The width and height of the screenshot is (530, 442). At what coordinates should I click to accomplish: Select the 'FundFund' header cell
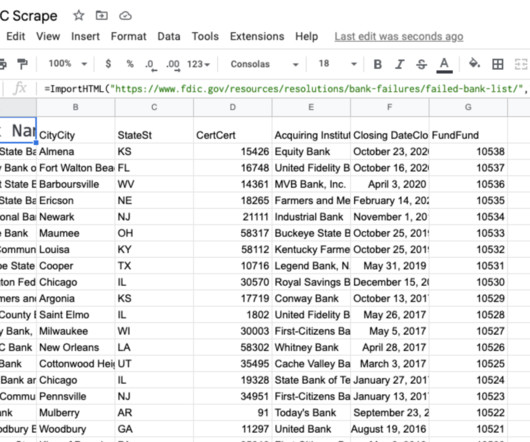468,130
